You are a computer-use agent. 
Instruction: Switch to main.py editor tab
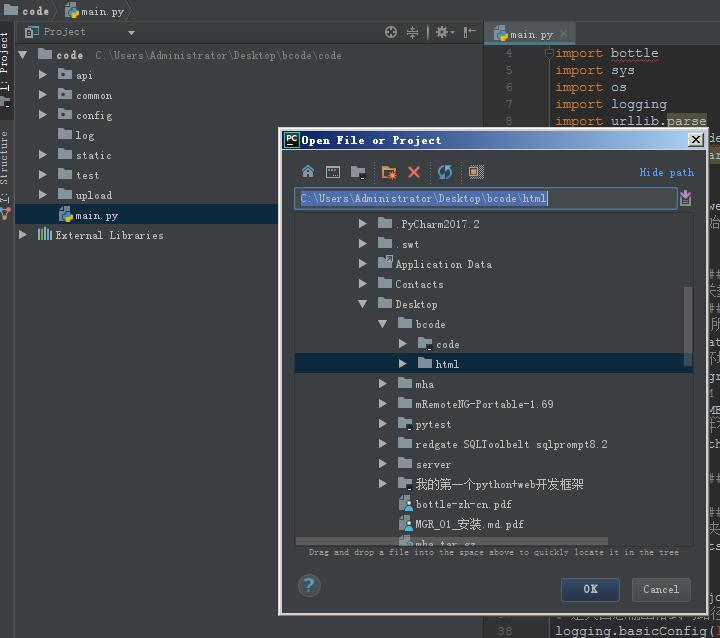[531, 34]
